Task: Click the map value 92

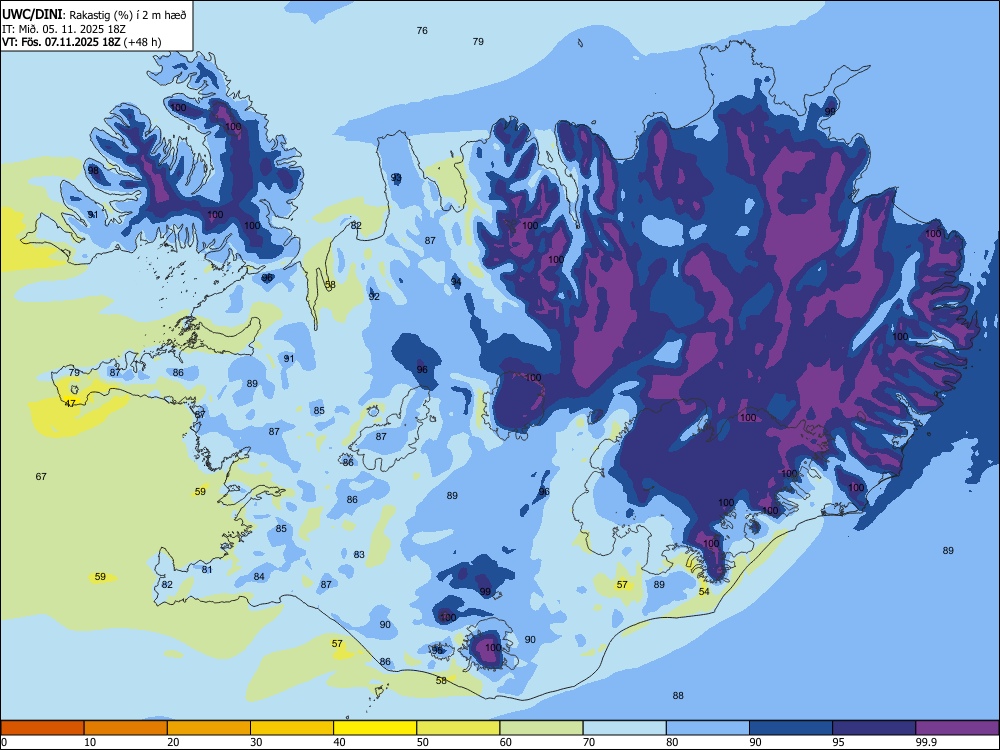Action: [374, 297]
